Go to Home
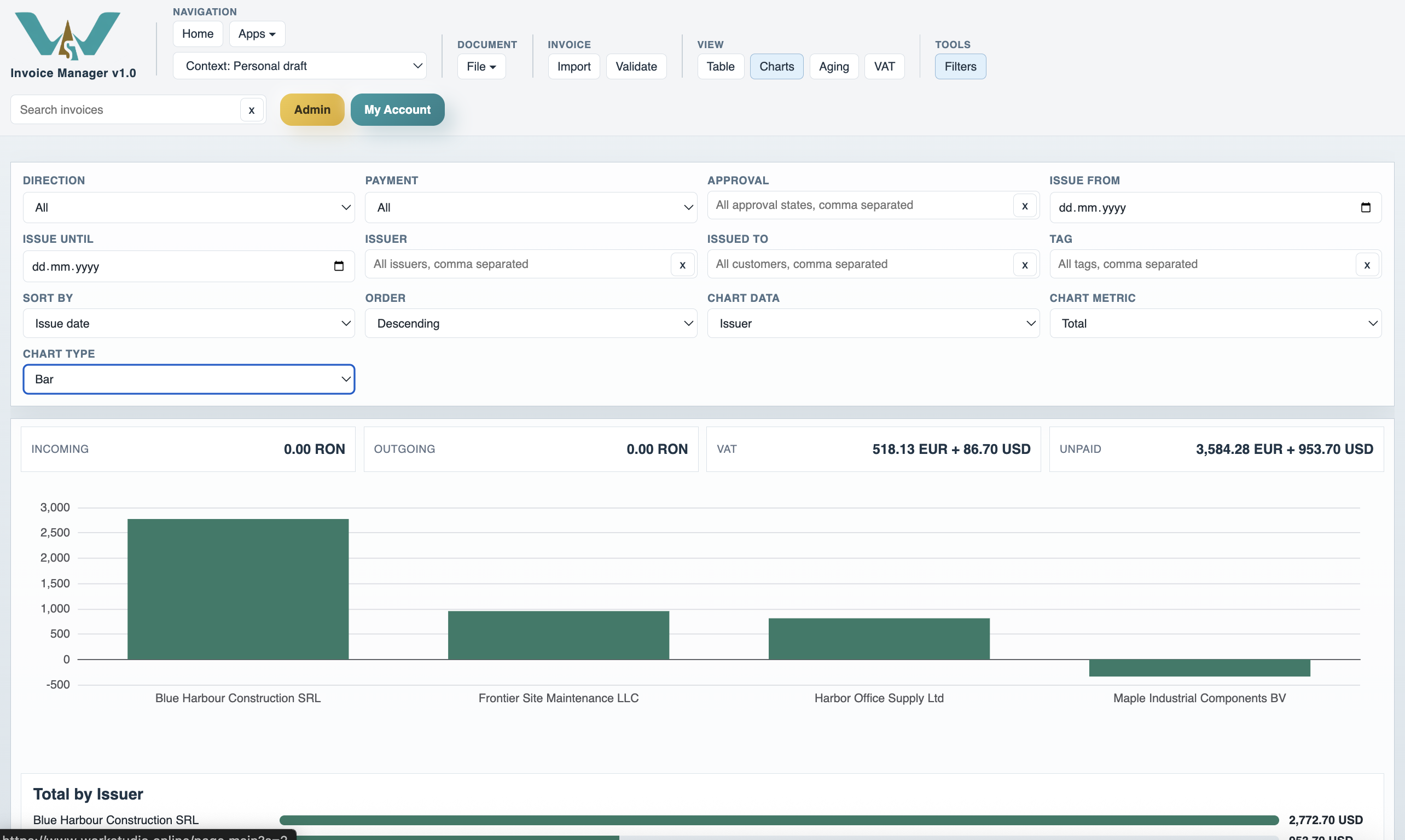The width and height of the screenshot is (1405, 840). [198, 34]
